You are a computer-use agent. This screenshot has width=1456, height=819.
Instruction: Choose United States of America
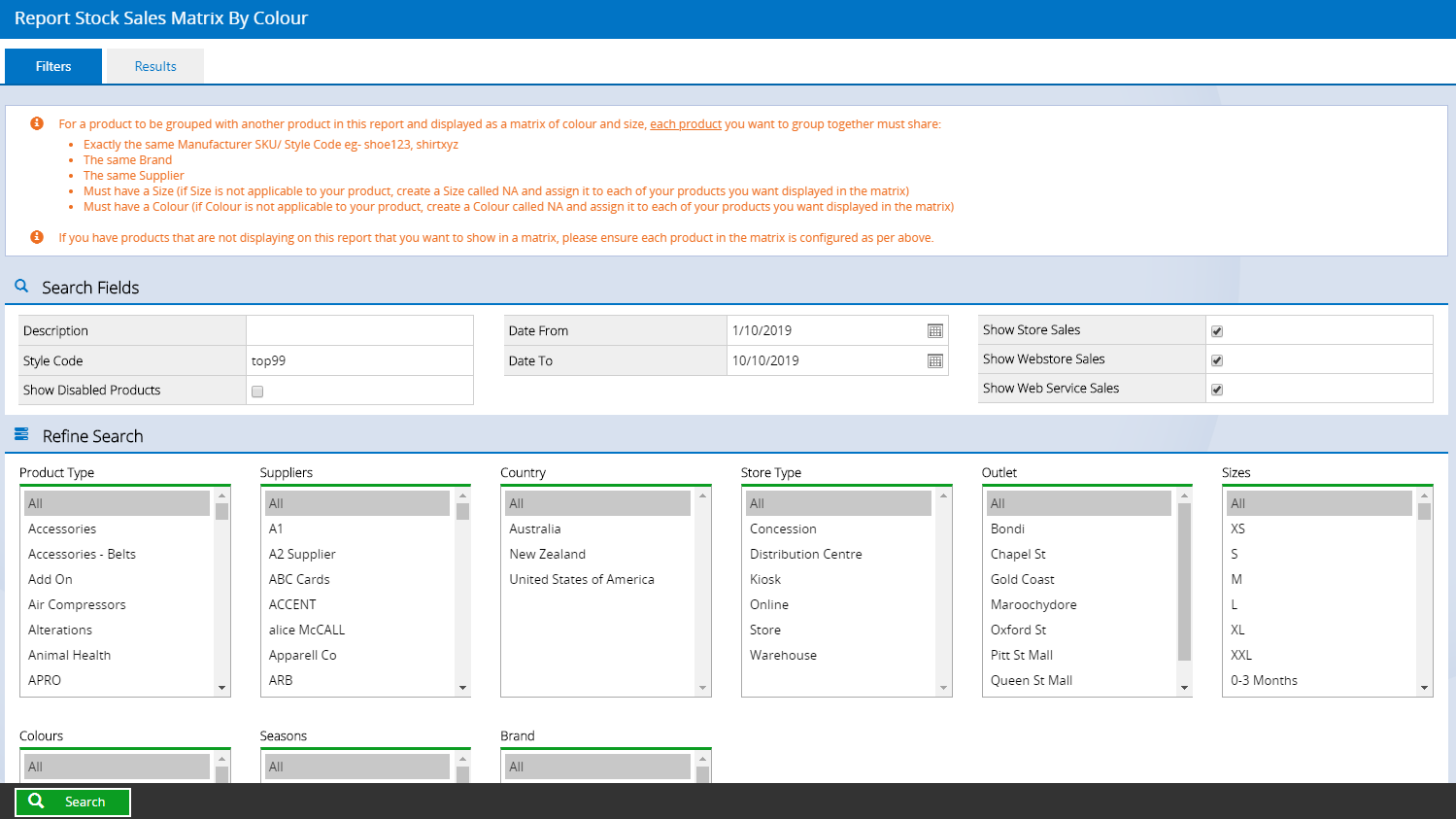click(x=597, y=579)
